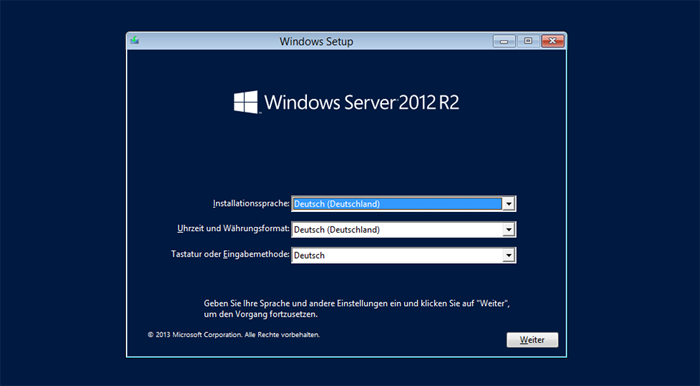
Task: Click the Windows Server 2012 R2 heading text
Action: coord(361,102)
